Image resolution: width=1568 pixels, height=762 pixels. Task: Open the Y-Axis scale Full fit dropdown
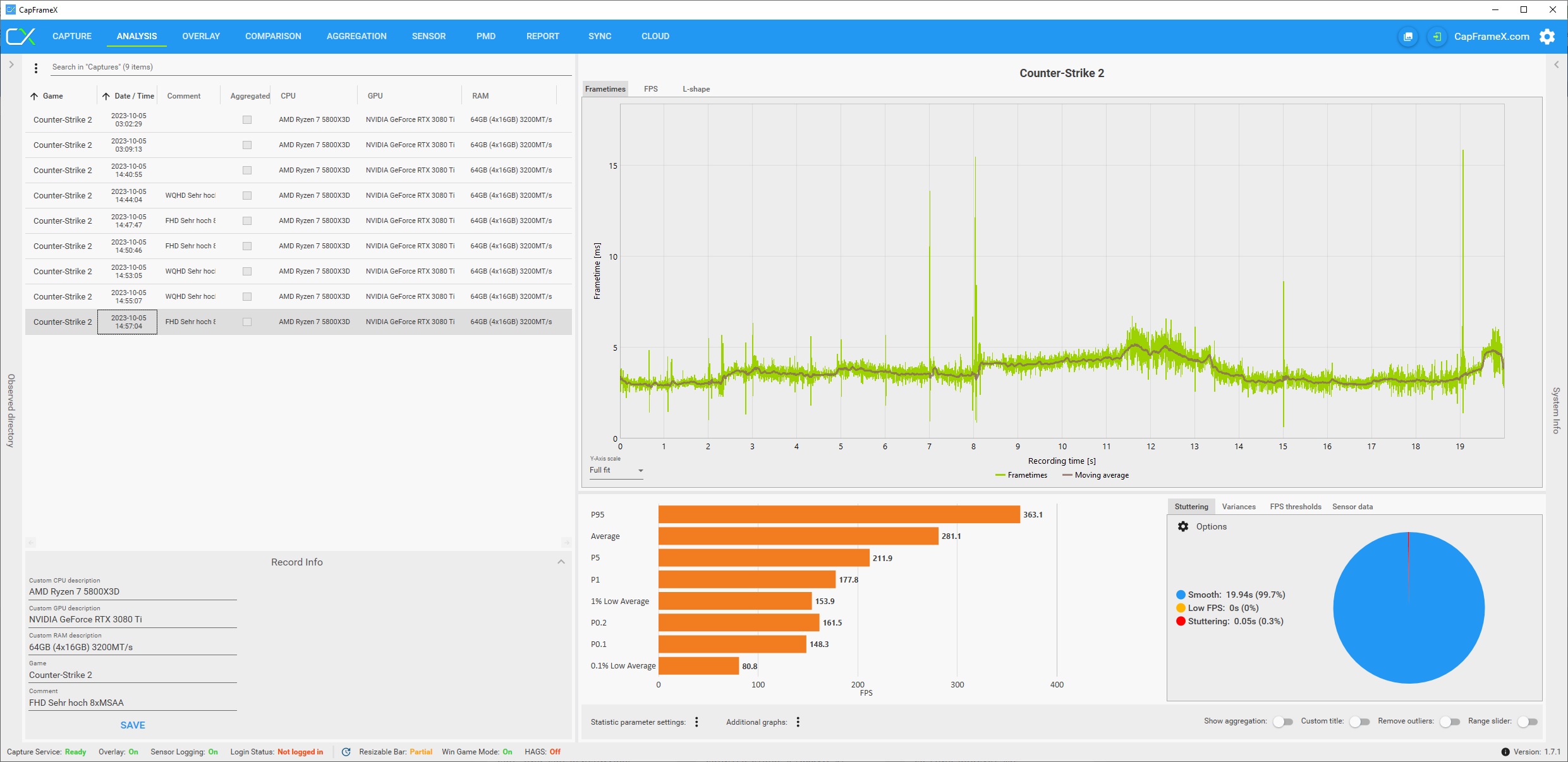(x=616, y=471)
